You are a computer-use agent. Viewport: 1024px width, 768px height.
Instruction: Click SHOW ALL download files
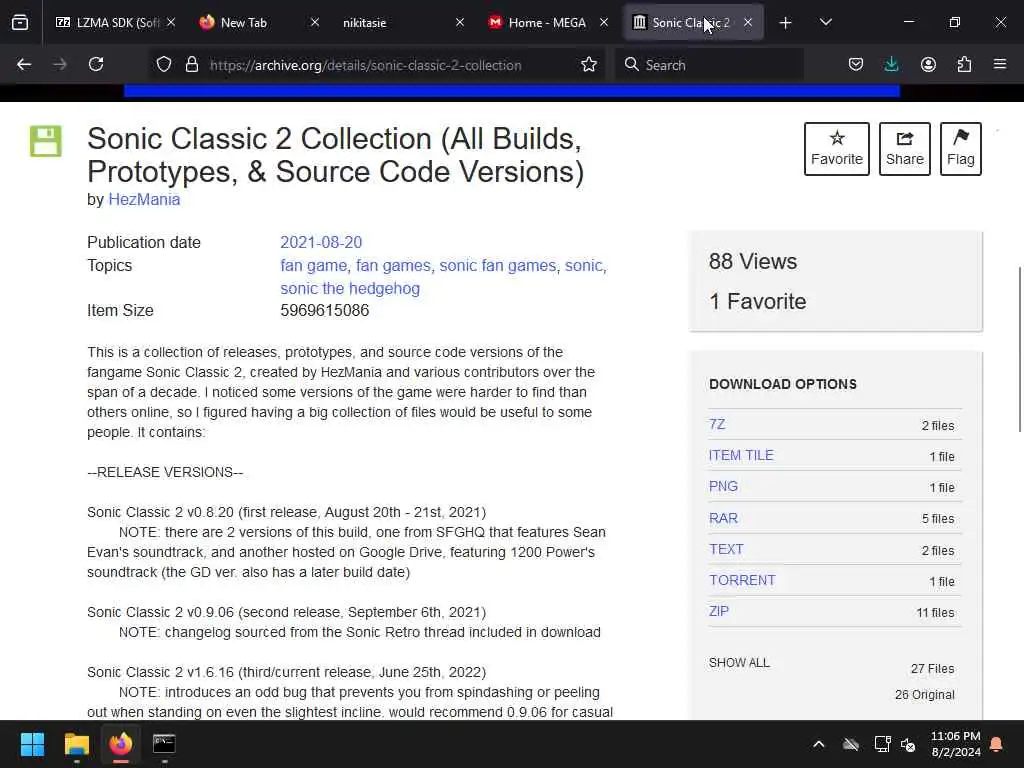point(739,663)
